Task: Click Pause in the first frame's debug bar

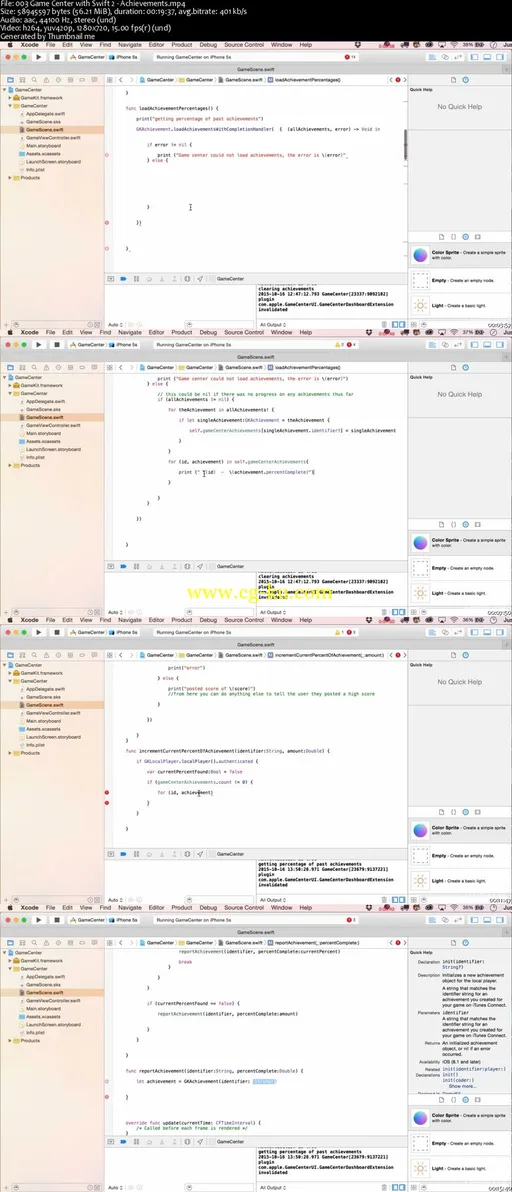Action: point(136,279)
